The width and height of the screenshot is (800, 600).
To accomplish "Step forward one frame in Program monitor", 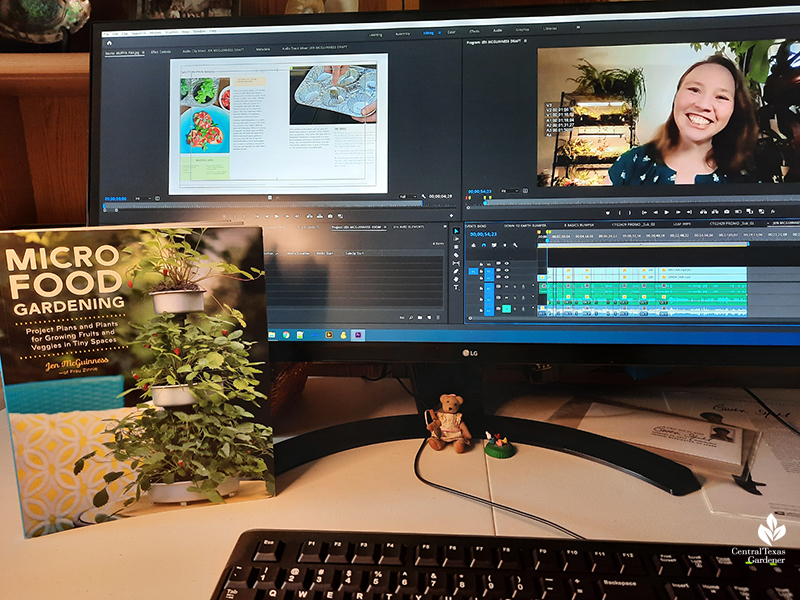I will pyautogui.click(x=678, y=212).
